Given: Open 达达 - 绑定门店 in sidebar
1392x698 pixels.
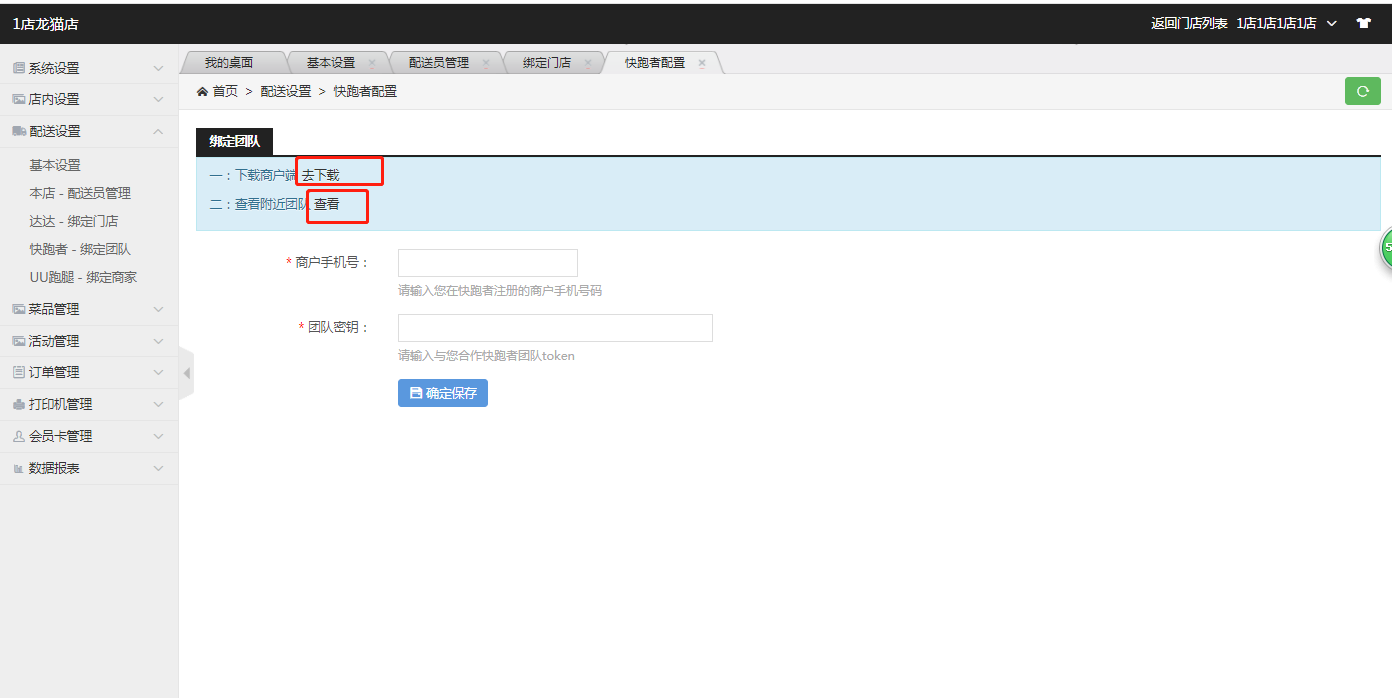Looking at the screenshot, I should click(74, 221).
